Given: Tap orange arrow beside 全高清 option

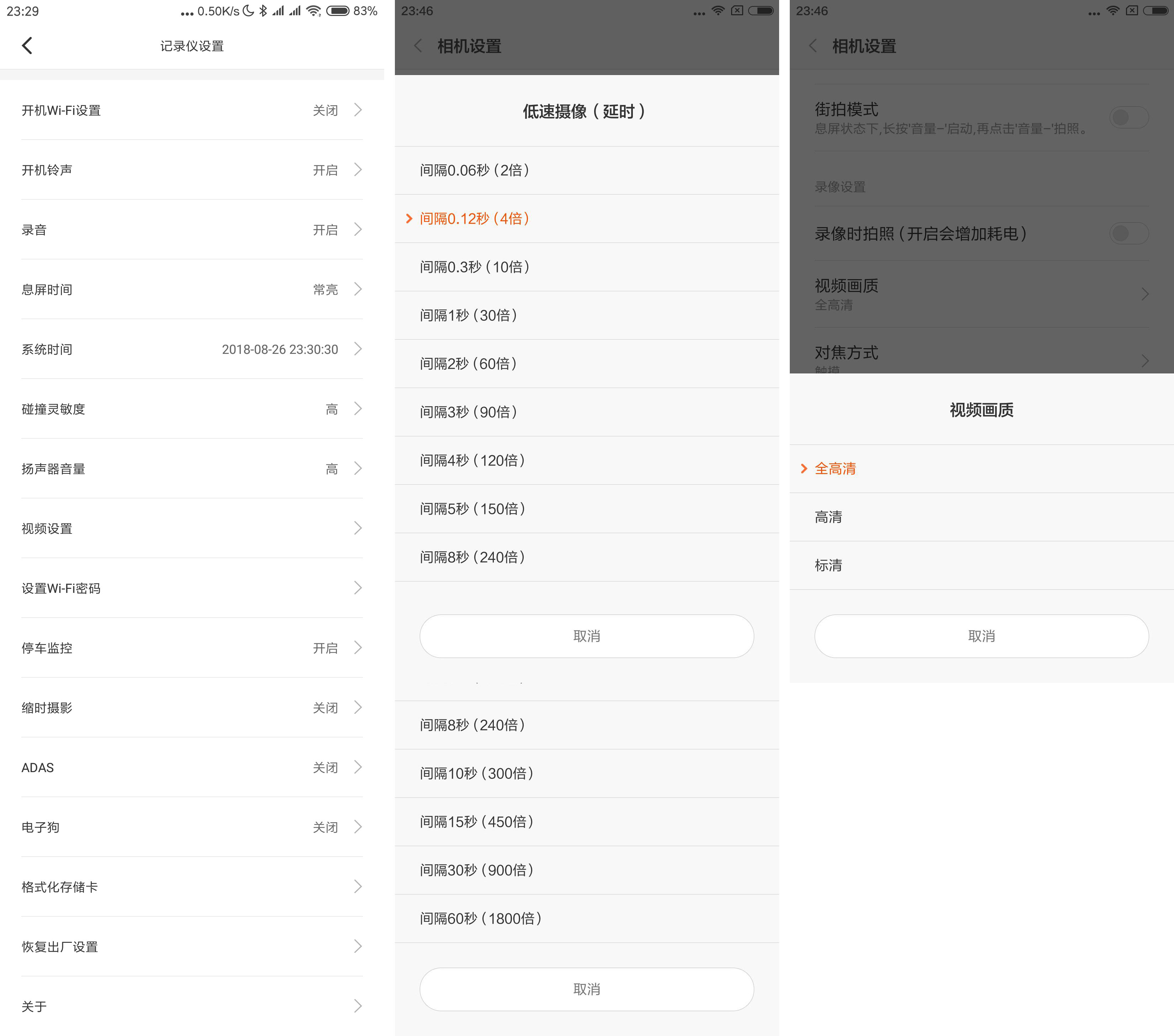Looking at the screenshot, I should [x=804, y=469].
